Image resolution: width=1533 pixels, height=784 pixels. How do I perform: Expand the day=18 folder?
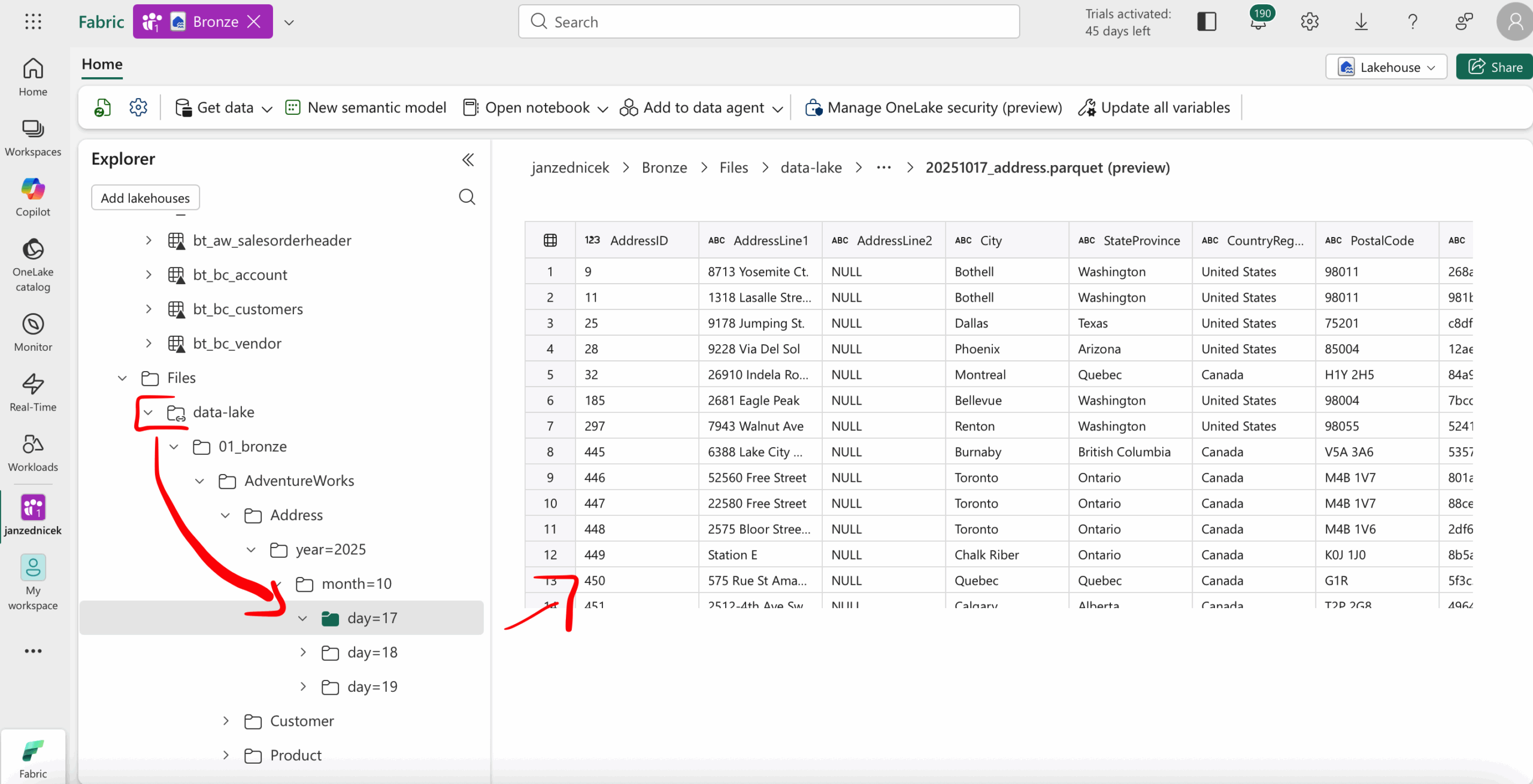304,652
